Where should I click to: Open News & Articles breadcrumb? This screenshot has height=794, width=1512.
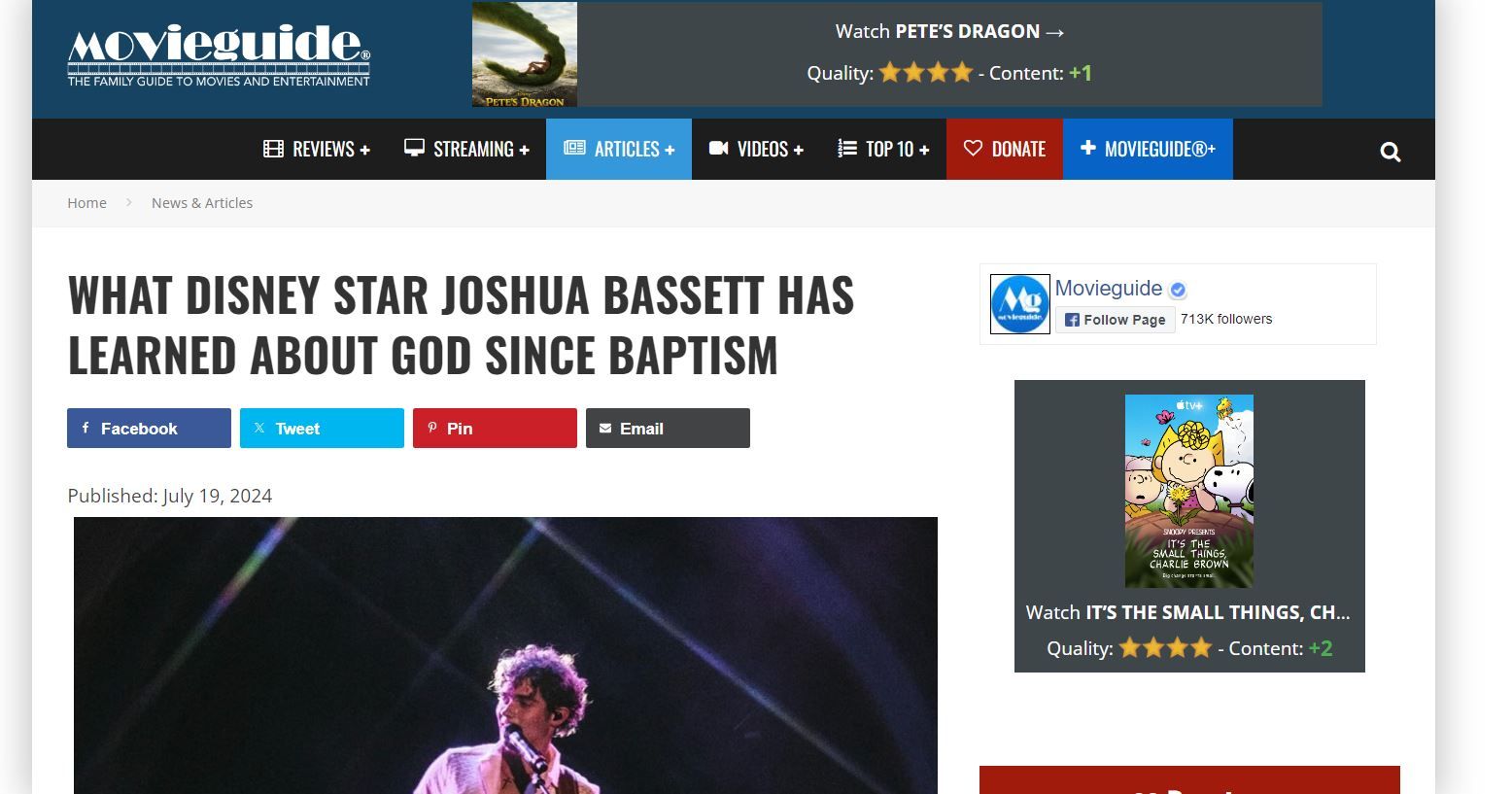coord(202,203)
